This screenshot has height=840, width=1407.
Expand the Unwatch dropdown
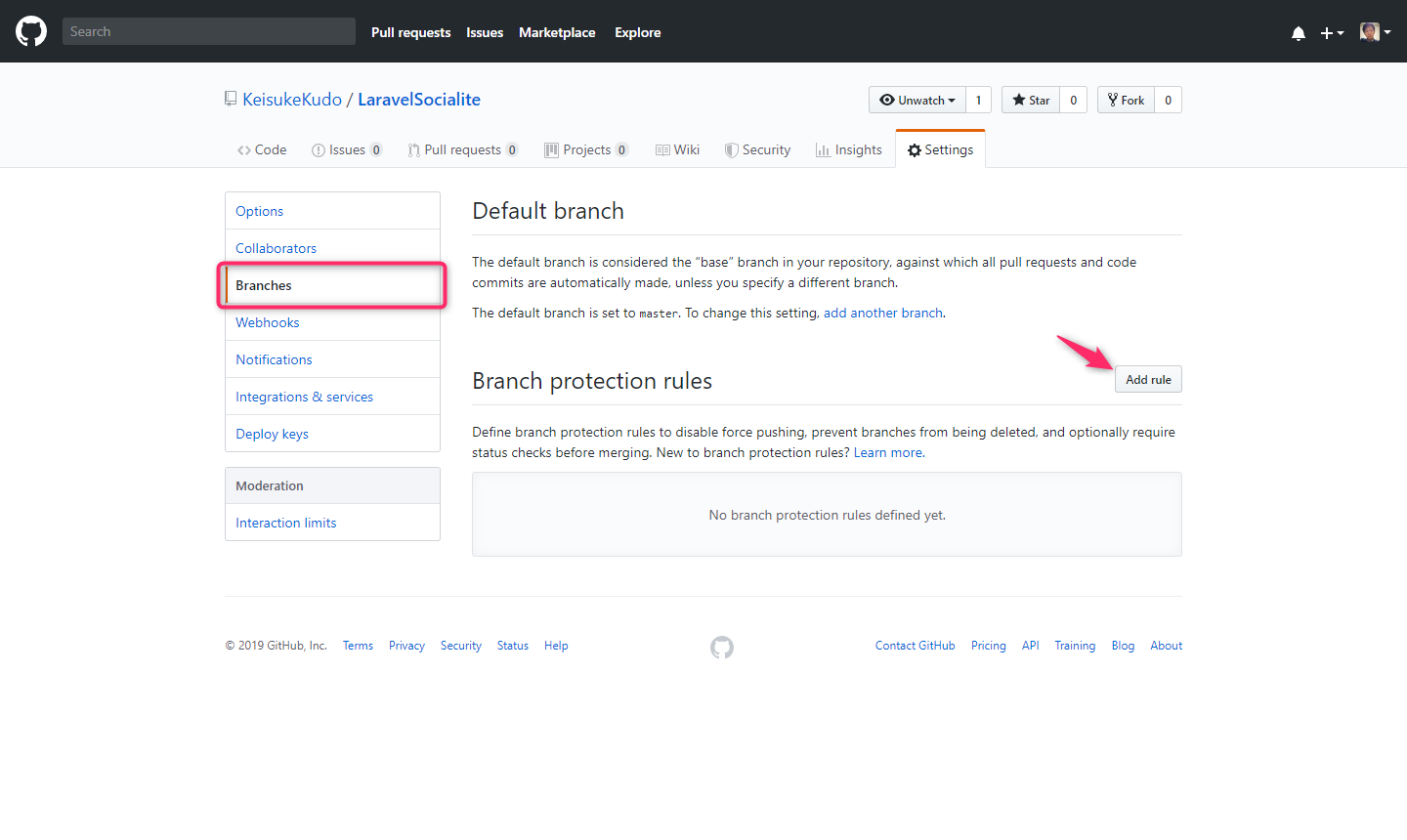tap(917, 100)
